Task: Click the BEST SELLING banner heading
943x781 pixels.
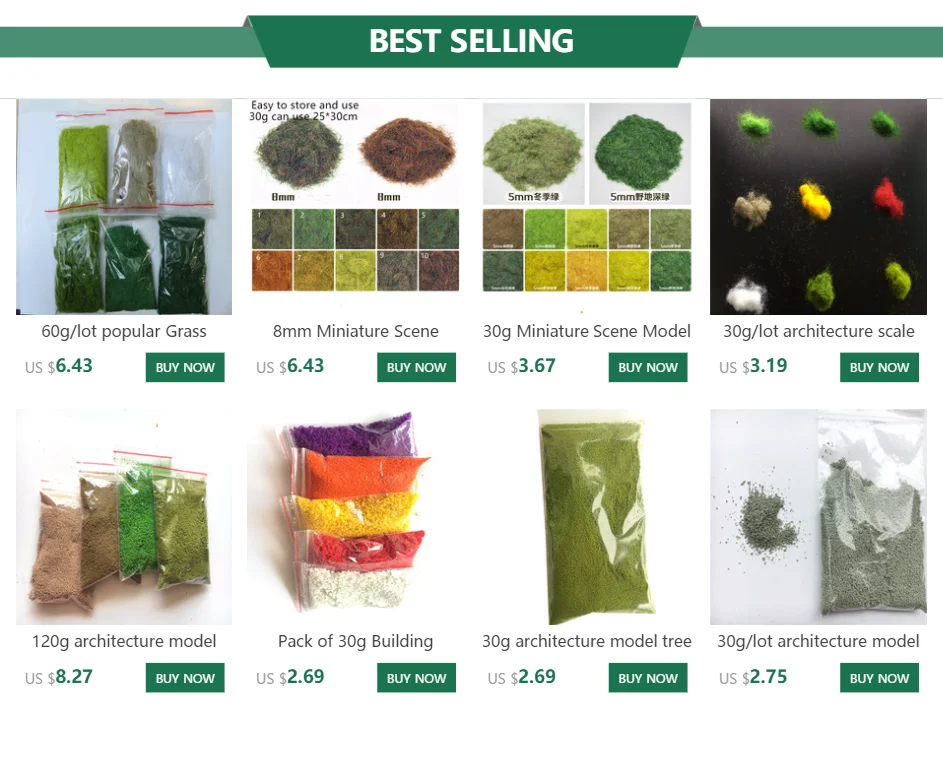Action: (472, 41)
